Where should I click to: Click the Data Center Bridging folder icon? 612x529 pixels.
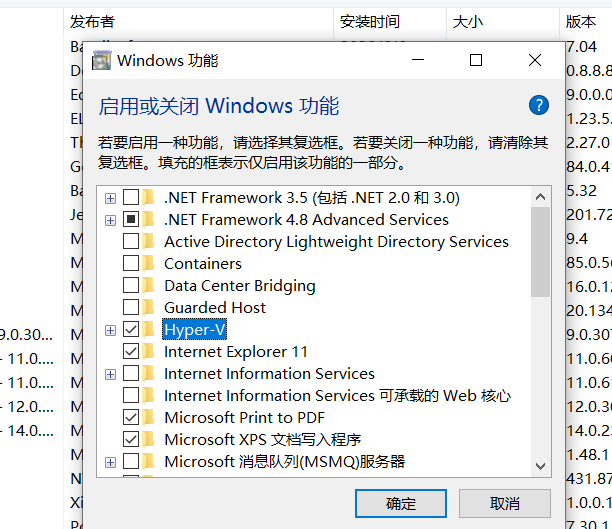pyautogui.click(x=148, y=286)
